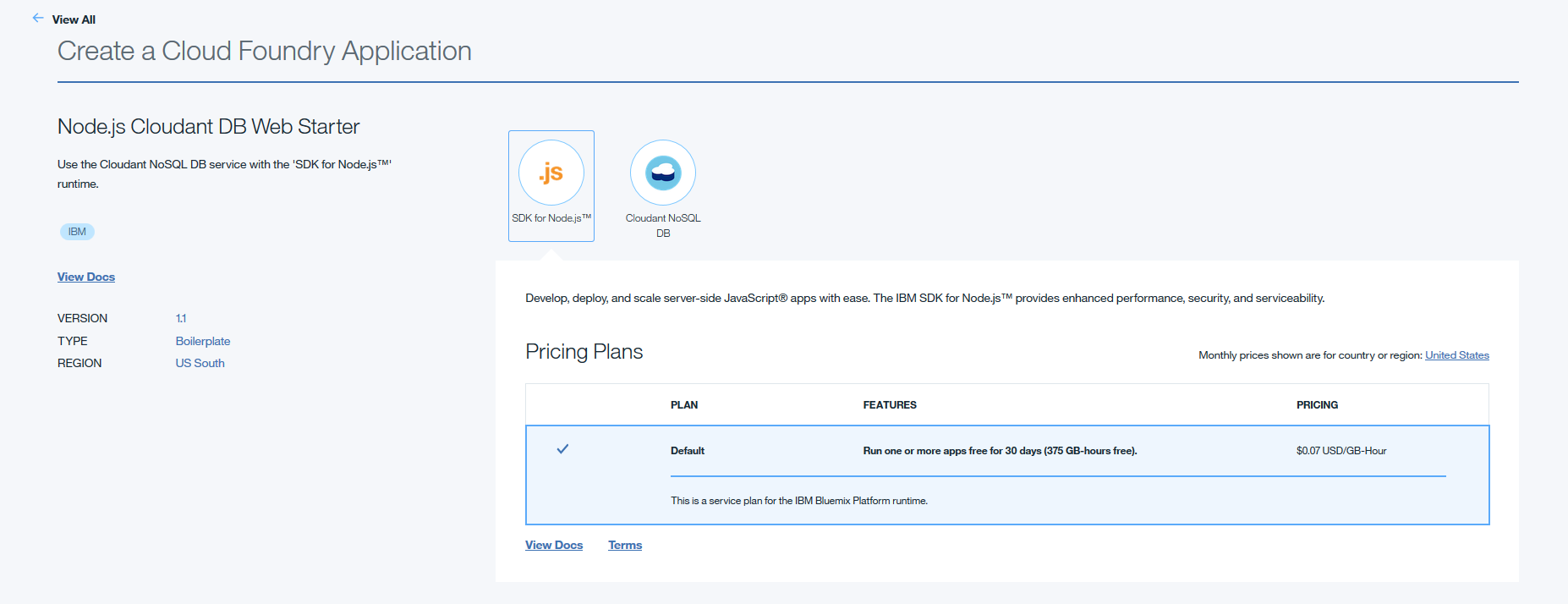
Task: Click the version value 1.1
Action: pos(181,318)
